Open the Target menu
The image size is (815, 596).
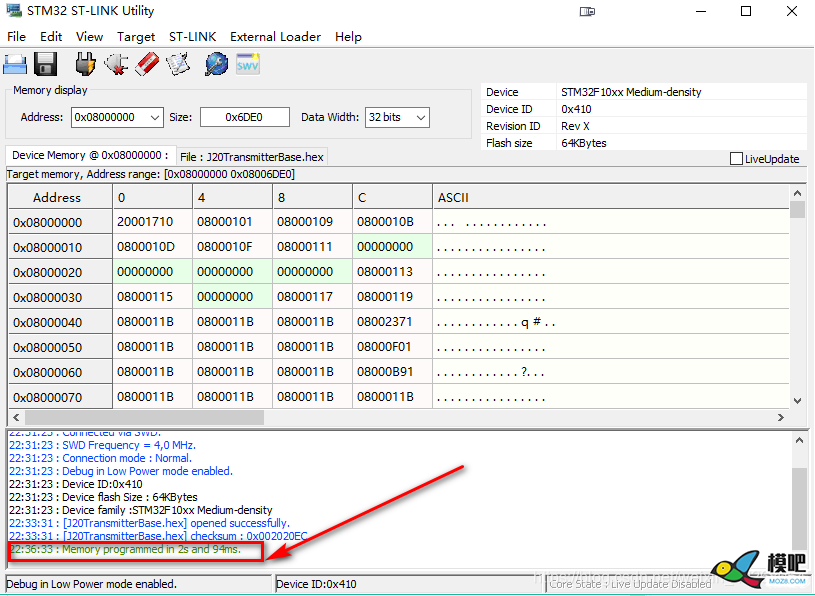(x=136, y=37)
